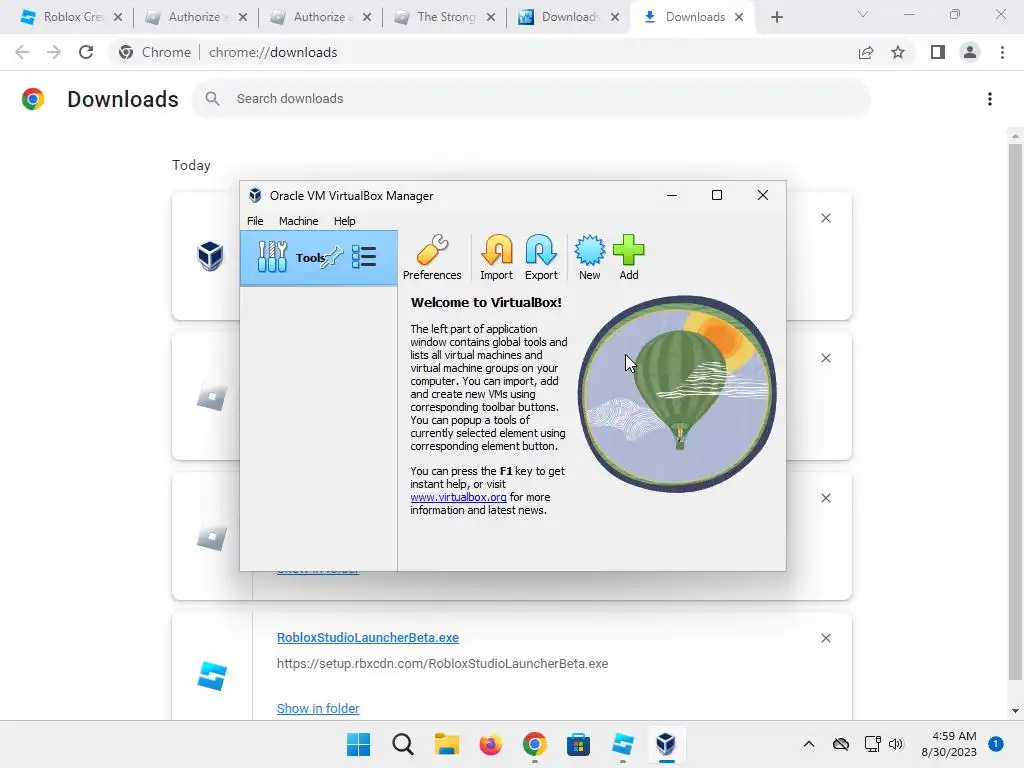
Task: Open VirtualBox Preferences
Action: point(432,257)
